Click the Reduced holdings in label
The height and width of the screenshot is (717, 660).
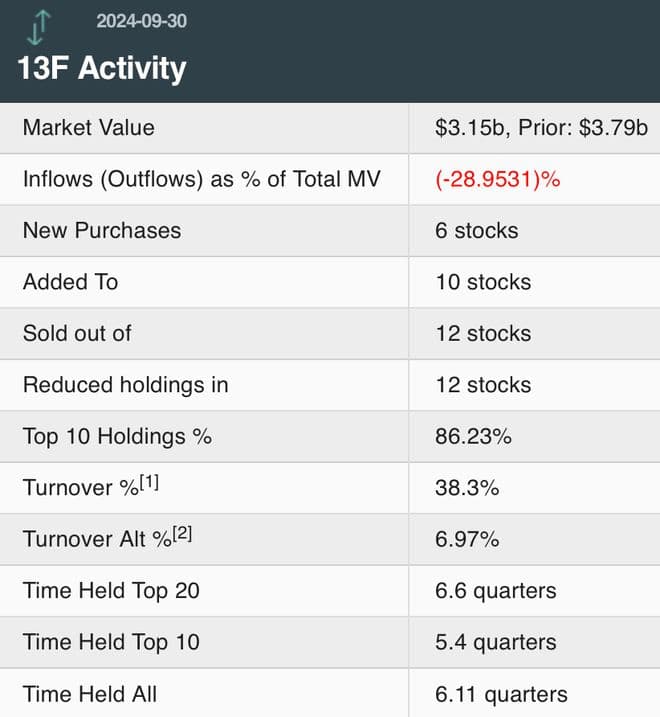pyautogui.click(x=125, y=385)
